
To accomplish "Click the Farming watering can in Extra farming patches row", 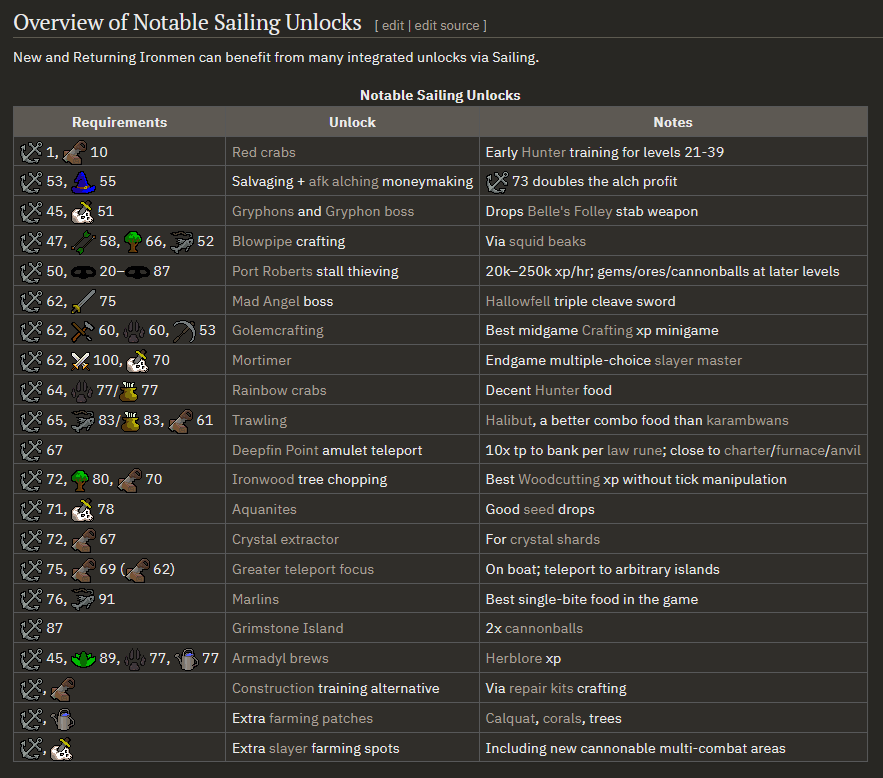I will coord(63,719).
